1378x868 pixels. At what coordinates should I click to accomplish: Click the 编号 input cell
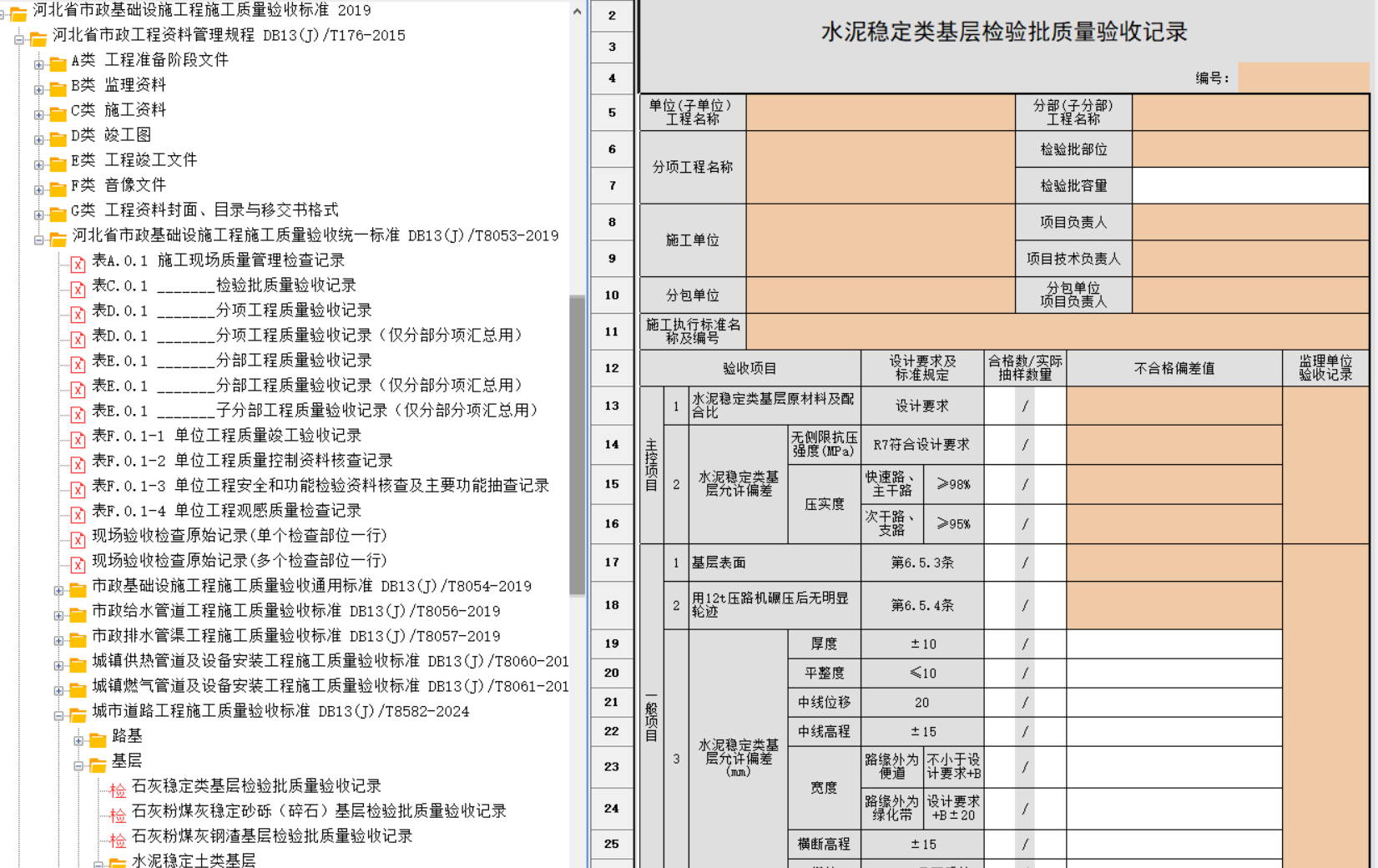coord(1304,78)
